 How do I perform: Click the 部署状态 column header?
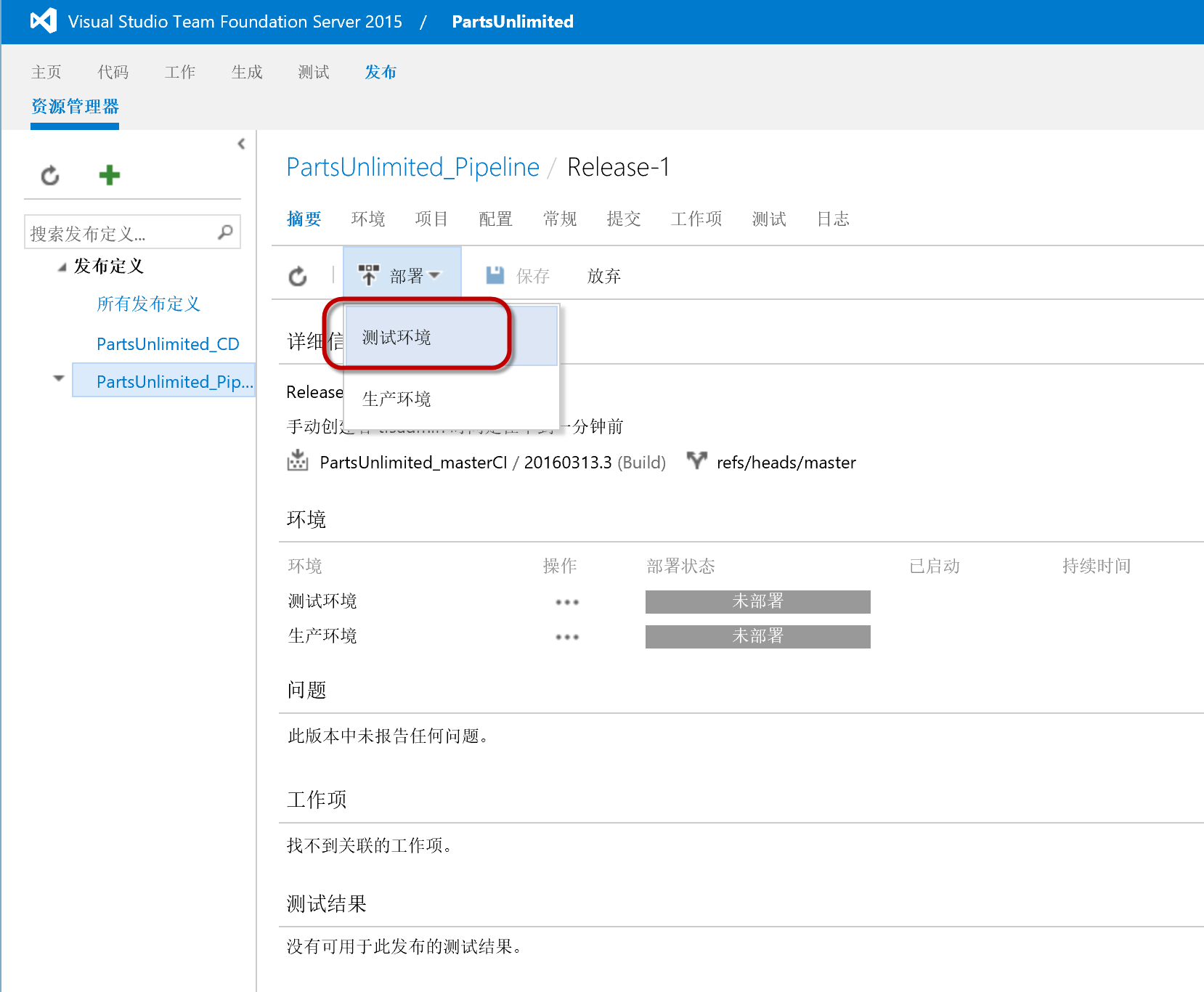pos(681,566)
